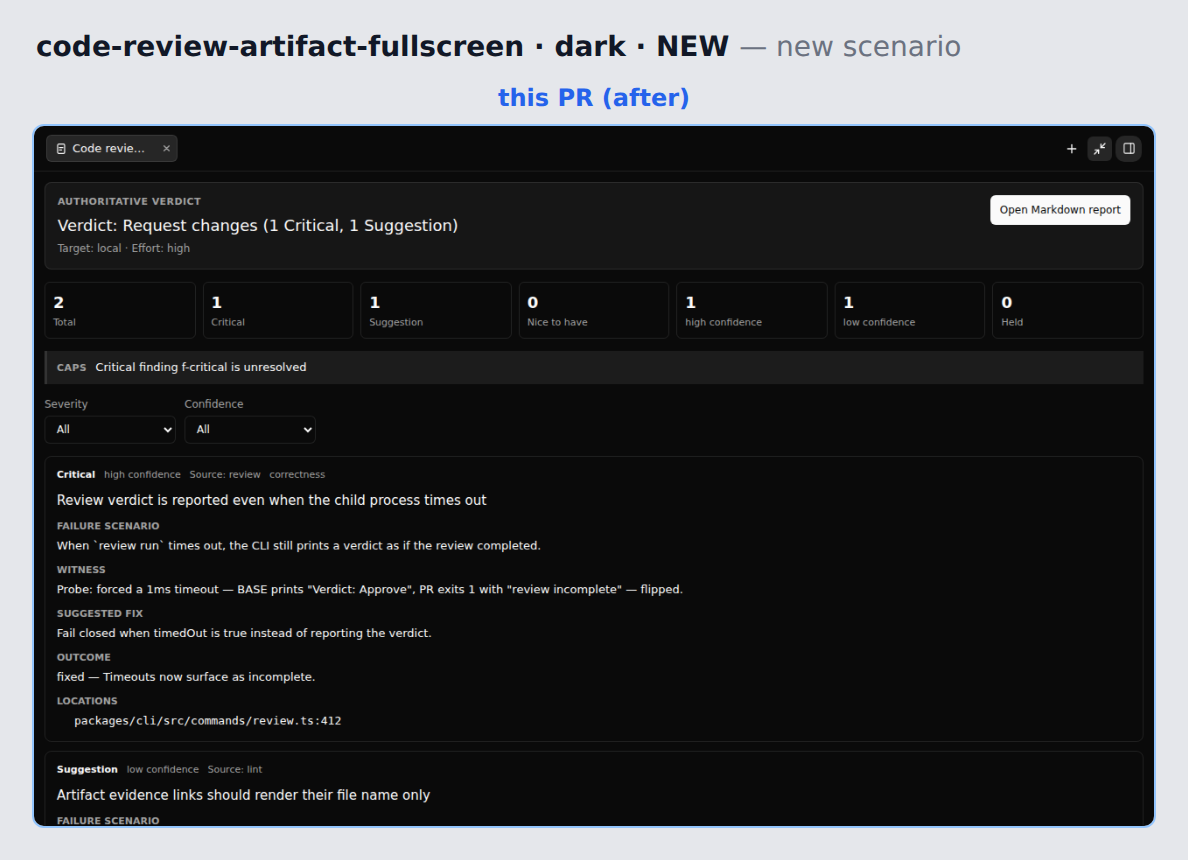Click the Fail closed suggested fix text
The height and width of the screenshot is (860, 1188).
[x=244, y=633]
